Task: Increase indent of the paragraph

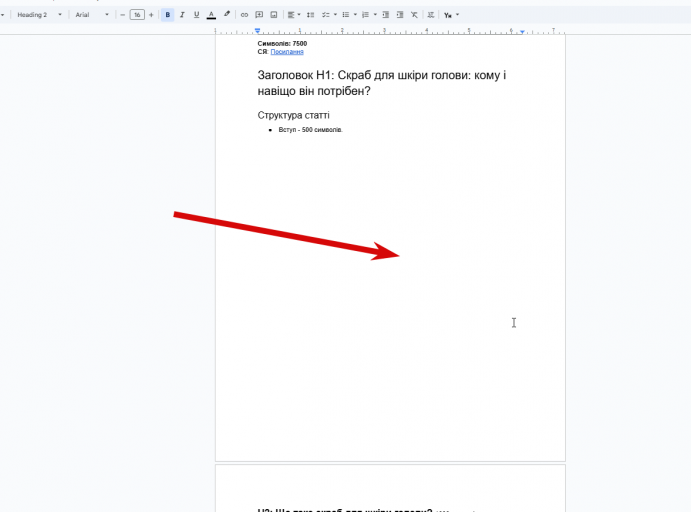Action: (400, 15)
